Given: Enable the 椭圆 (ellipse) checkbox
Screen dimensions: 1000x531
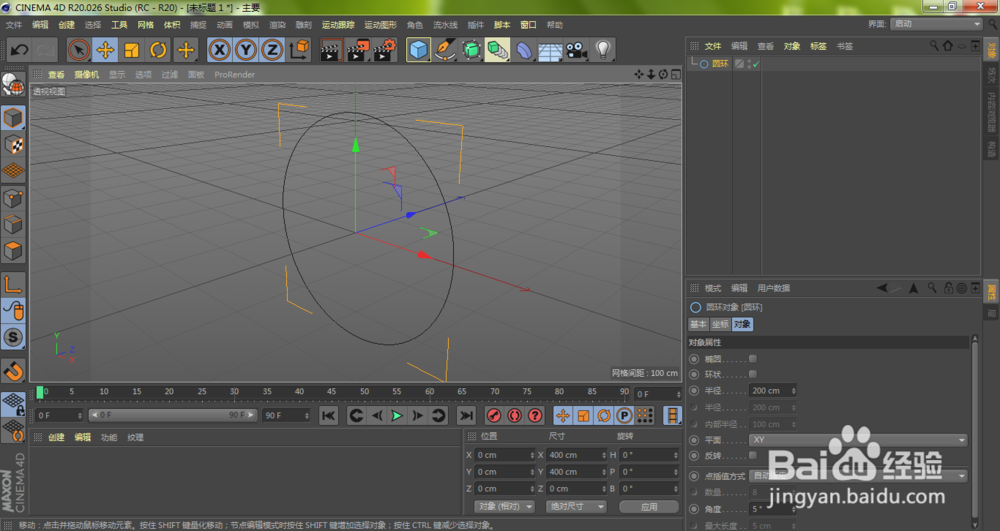Looking at the screenshot, I should (753, 358).
